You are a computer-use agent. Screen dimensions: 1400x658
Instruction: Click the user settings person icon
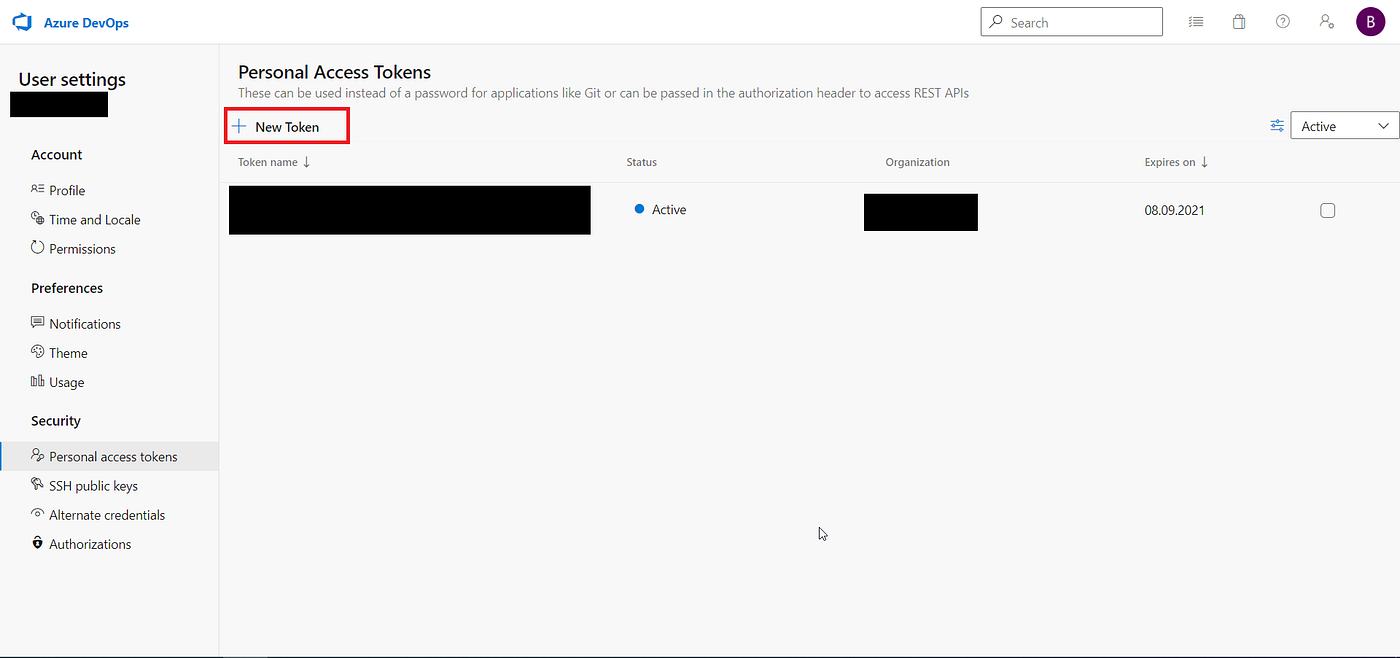tap(1326, 21)
